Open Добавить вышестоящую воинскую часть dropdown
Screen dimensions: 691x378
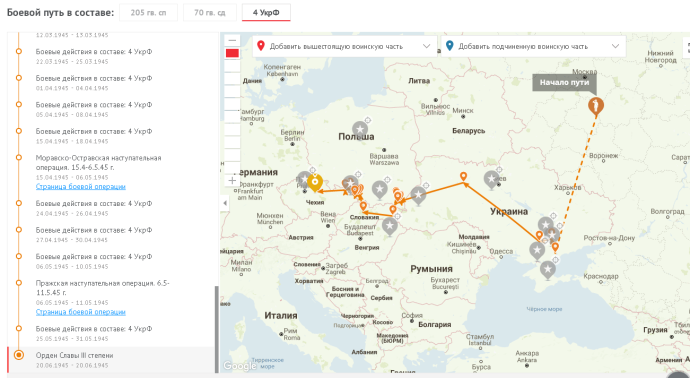click(345, 46)
